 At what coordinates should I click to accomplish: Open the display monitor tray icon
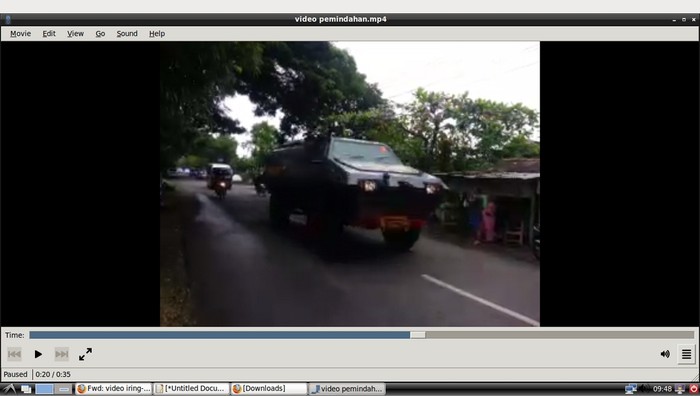680,389
